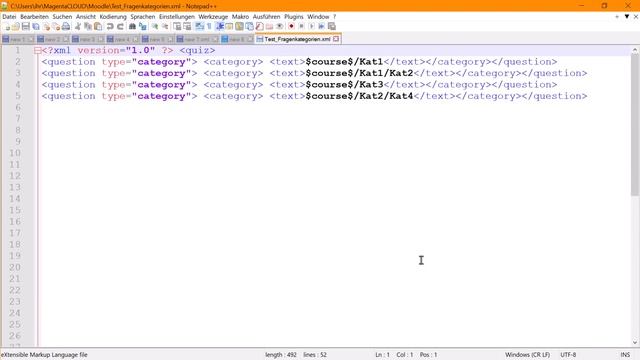Click the Open file toolbar icon

point(16,27)
